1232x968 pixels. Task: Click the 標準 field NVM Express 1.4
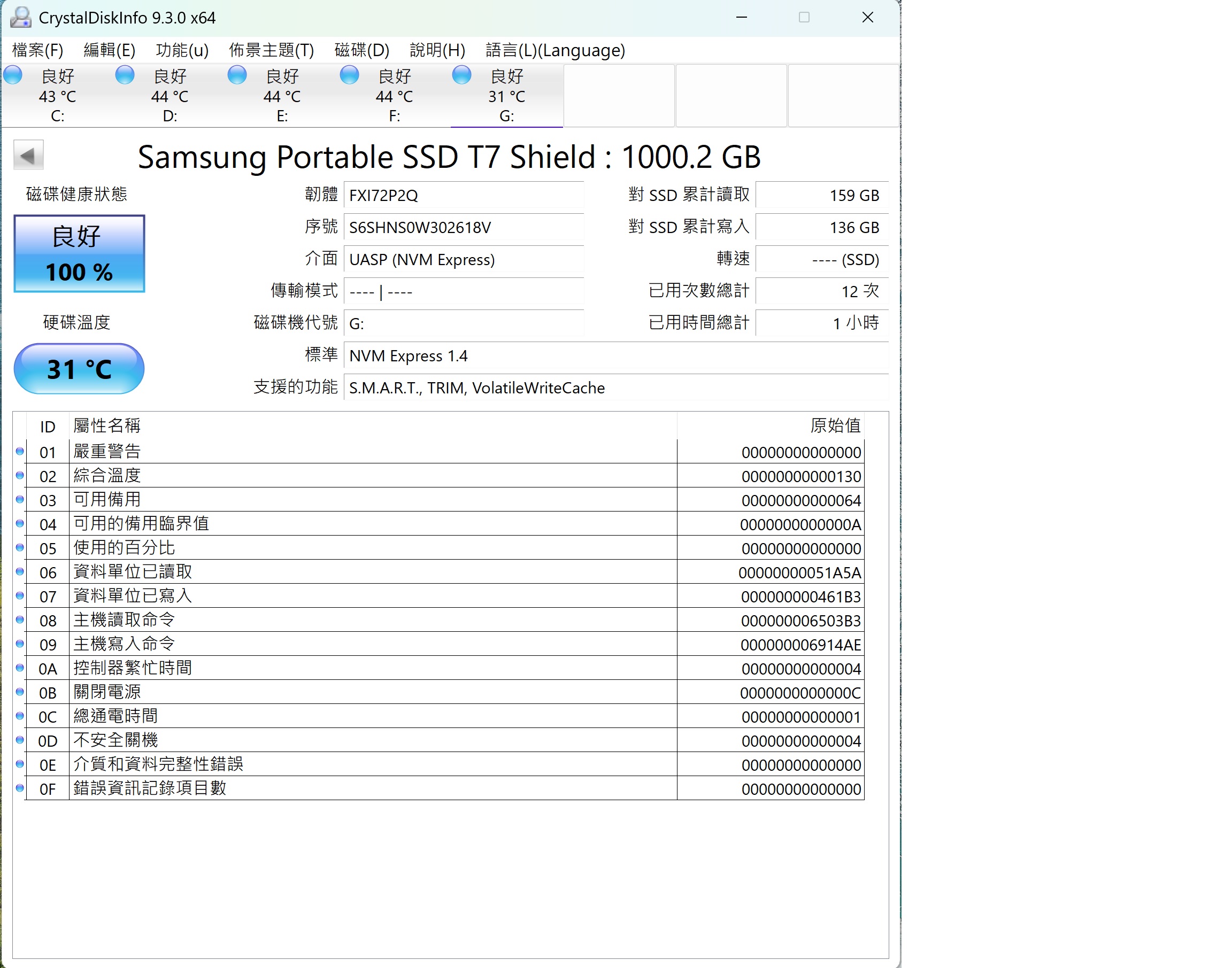click(x=615, y=356)
